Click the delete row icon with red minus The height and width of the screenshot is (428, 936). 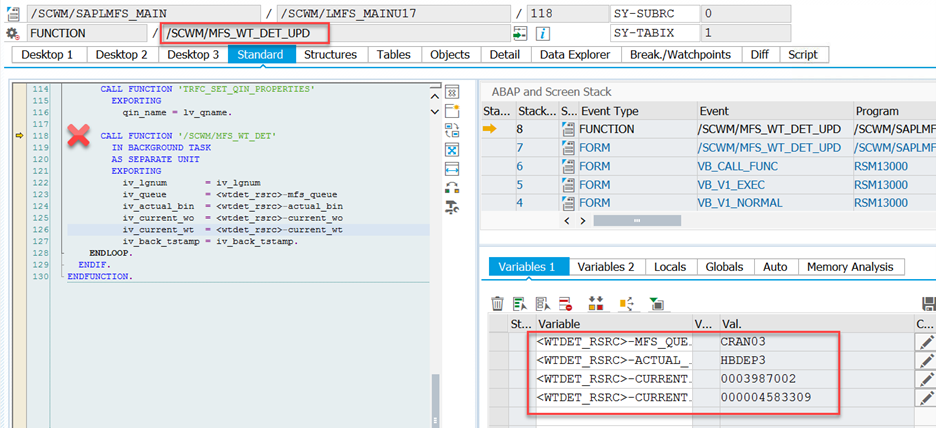point(565,304)
